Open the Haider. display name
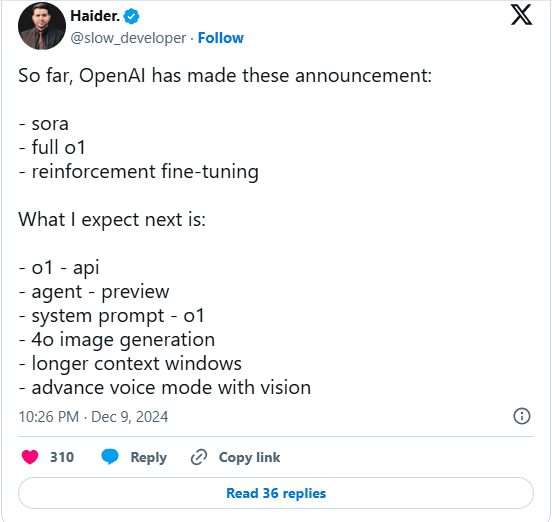 95,16
